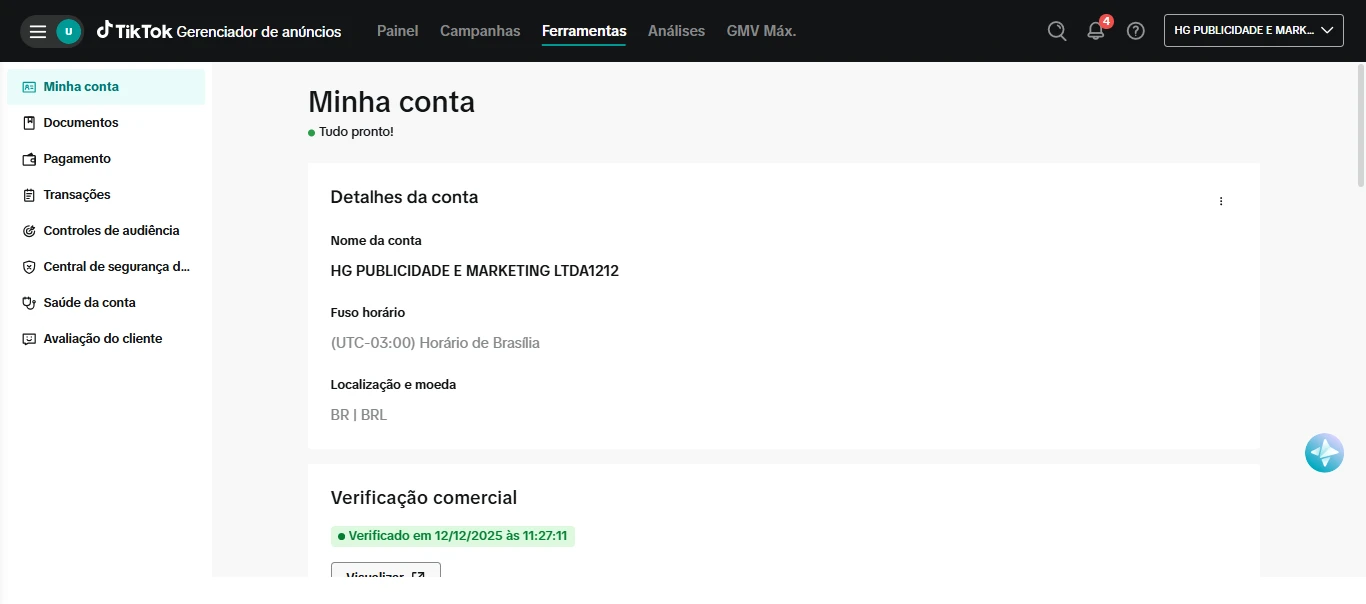Open Transações from the sidebar

pyautogui.click(x=77, y=195)
